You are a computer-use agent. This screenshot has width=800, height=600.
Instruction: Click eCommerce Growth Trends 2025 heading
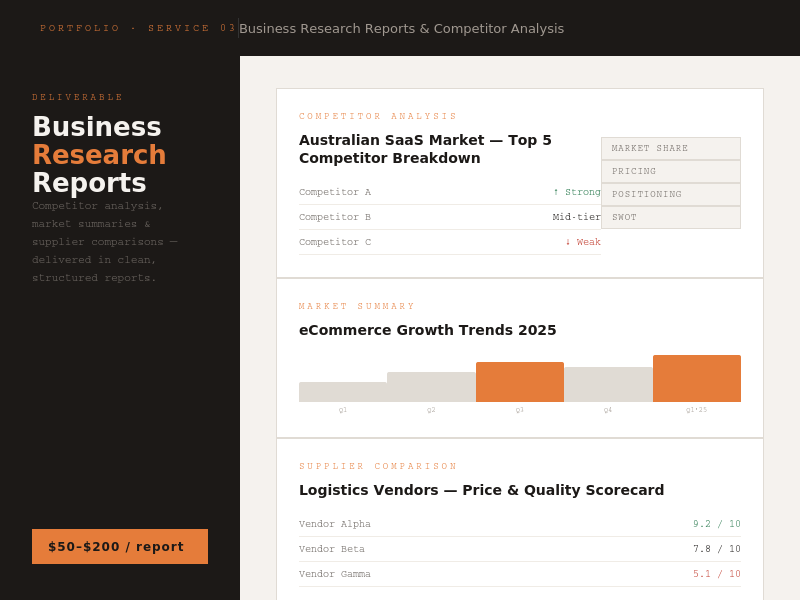click(428, 330)
